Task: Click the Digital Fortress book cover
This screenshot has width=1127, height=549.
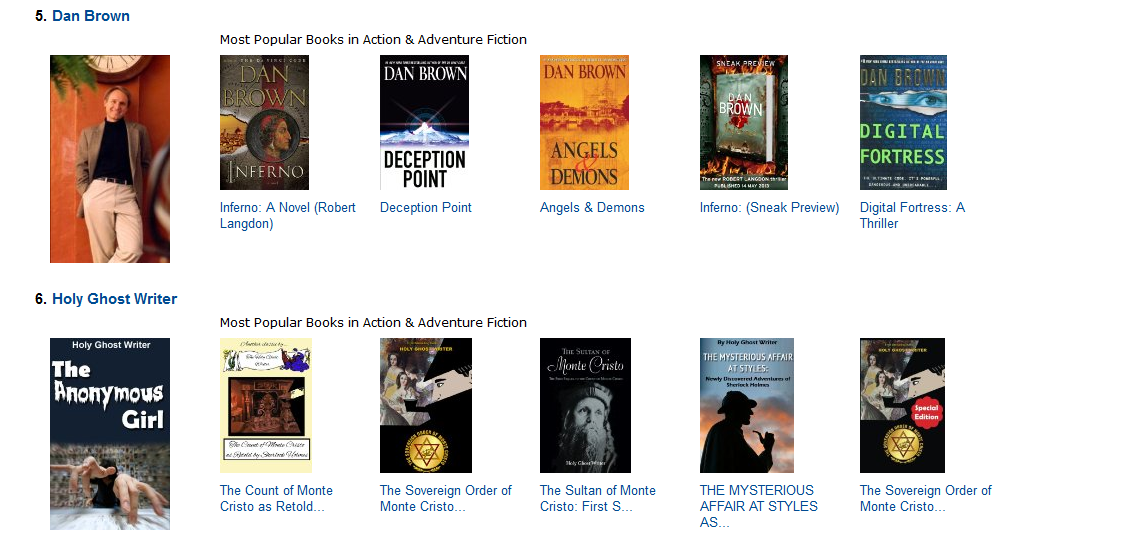Action: (903, 122)
